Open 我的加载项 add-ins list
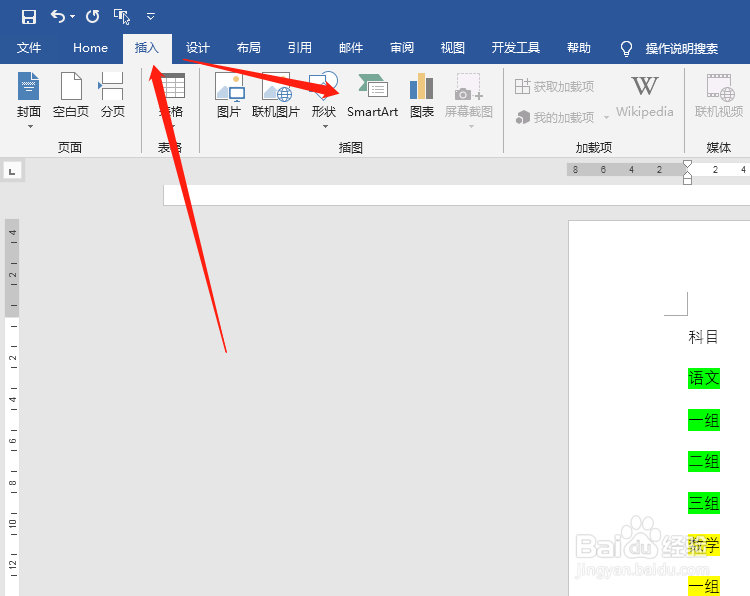 (x=555, y=117)
